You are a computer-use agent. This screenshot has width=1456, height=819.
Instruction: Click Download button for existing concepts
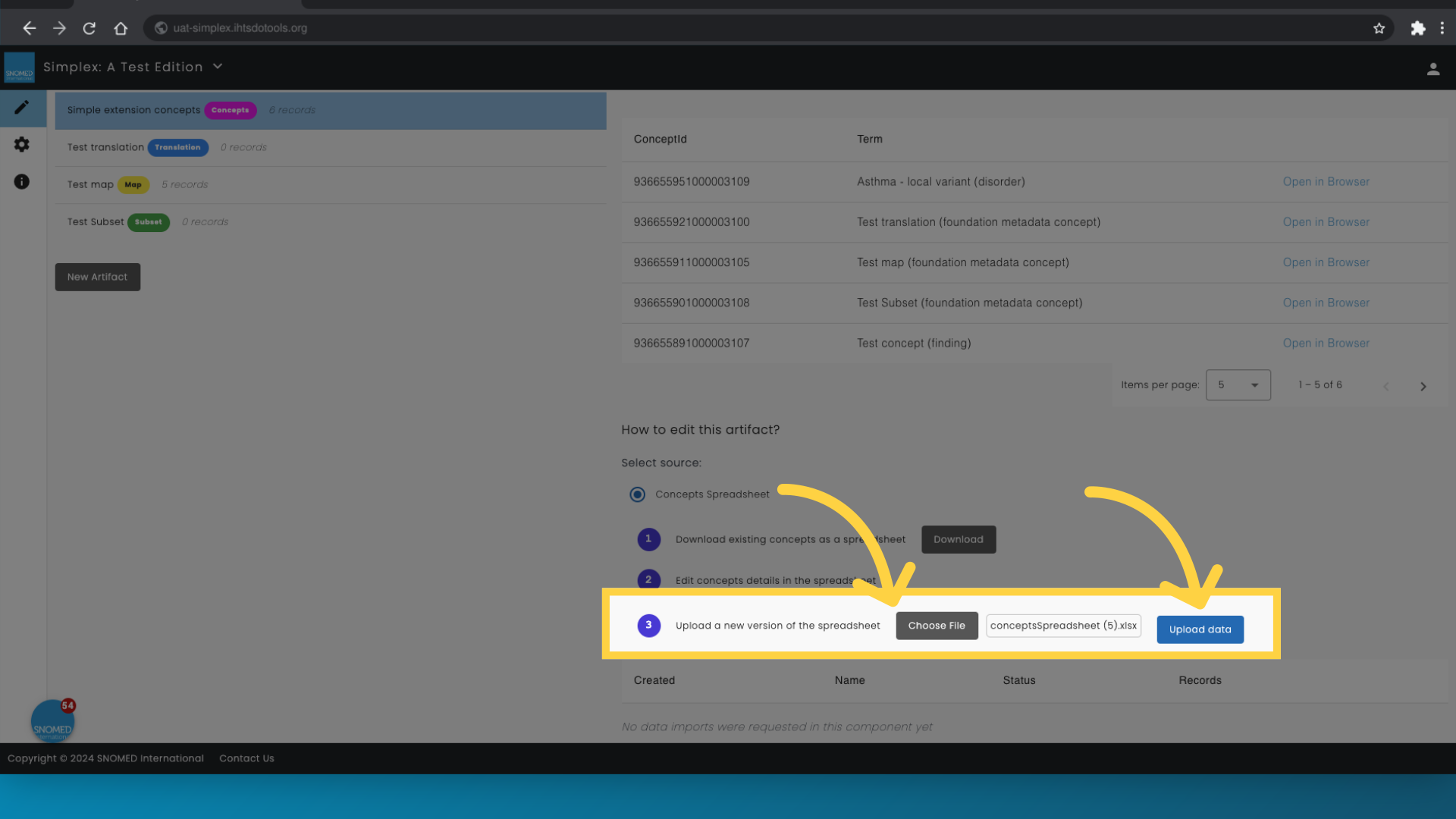(958, 539)
